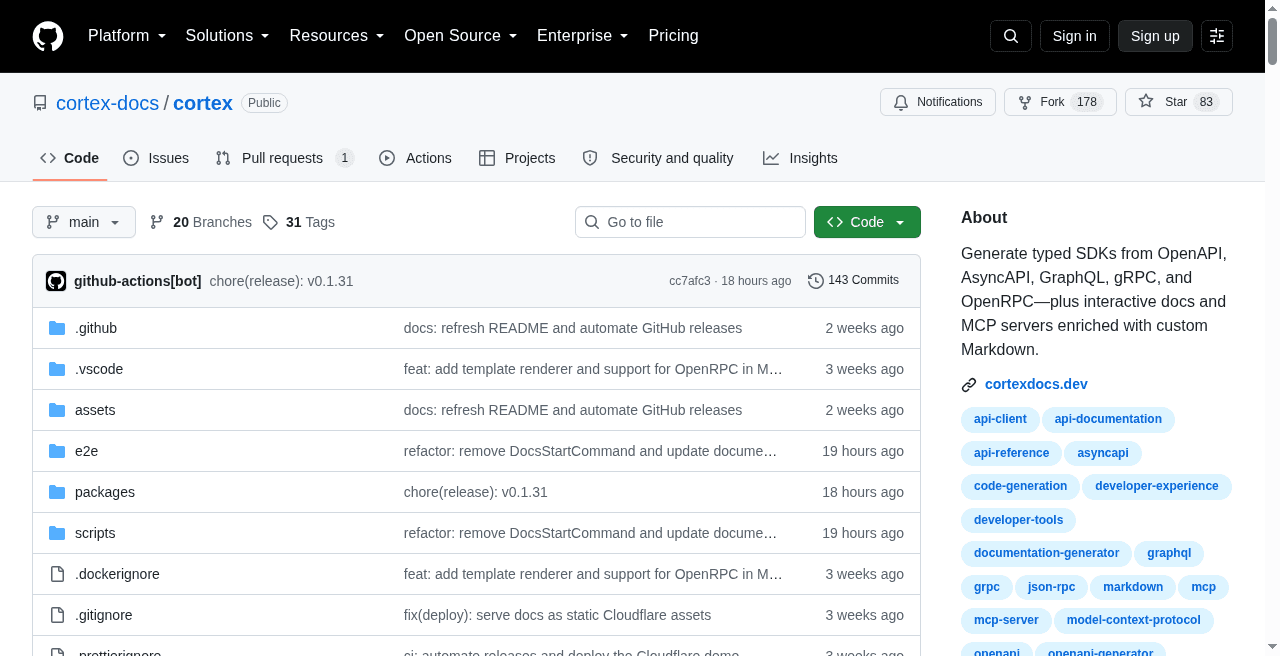Click the Sign in button
This screenshot has width=1280, height=656.
[x=1075, y=36]
